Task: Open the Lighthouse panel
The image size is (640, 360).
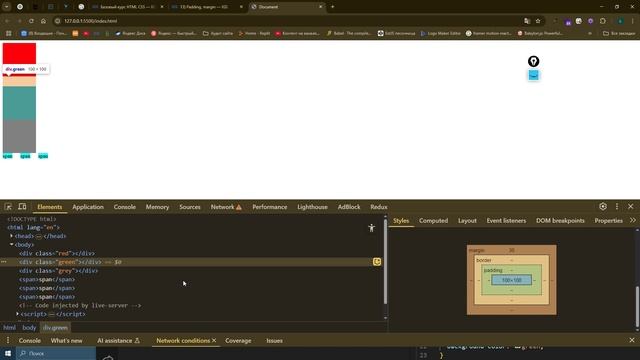Action: click(312, 207)
